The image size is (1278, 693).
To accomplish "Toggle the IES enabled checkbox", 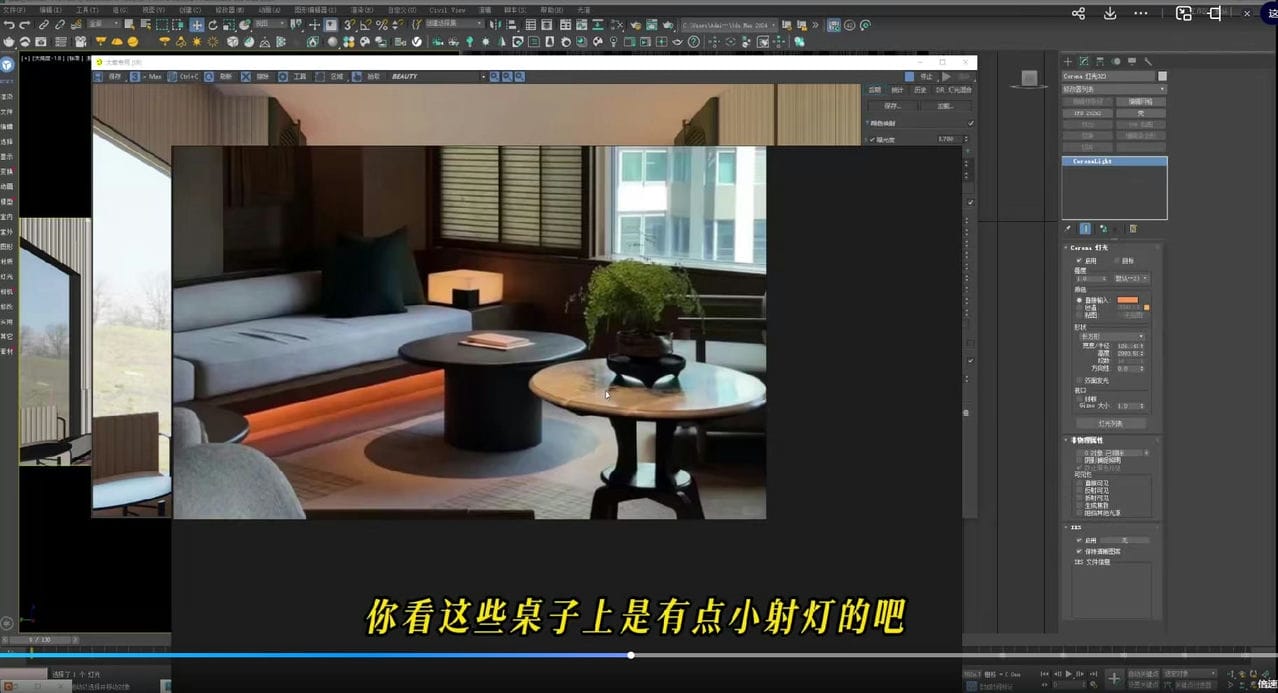I will (x=1079, y=540).
